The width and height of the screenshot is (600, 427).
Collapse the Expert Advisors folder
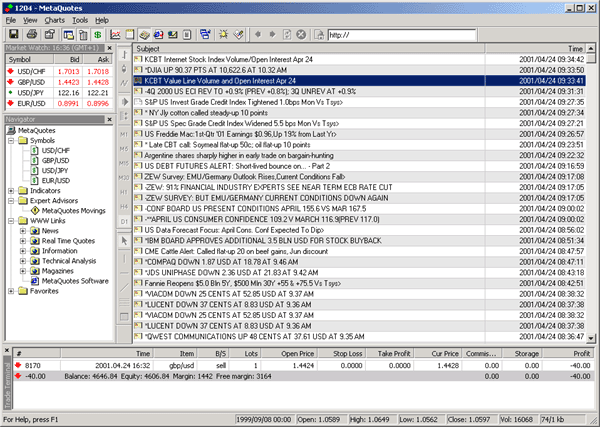11,200
